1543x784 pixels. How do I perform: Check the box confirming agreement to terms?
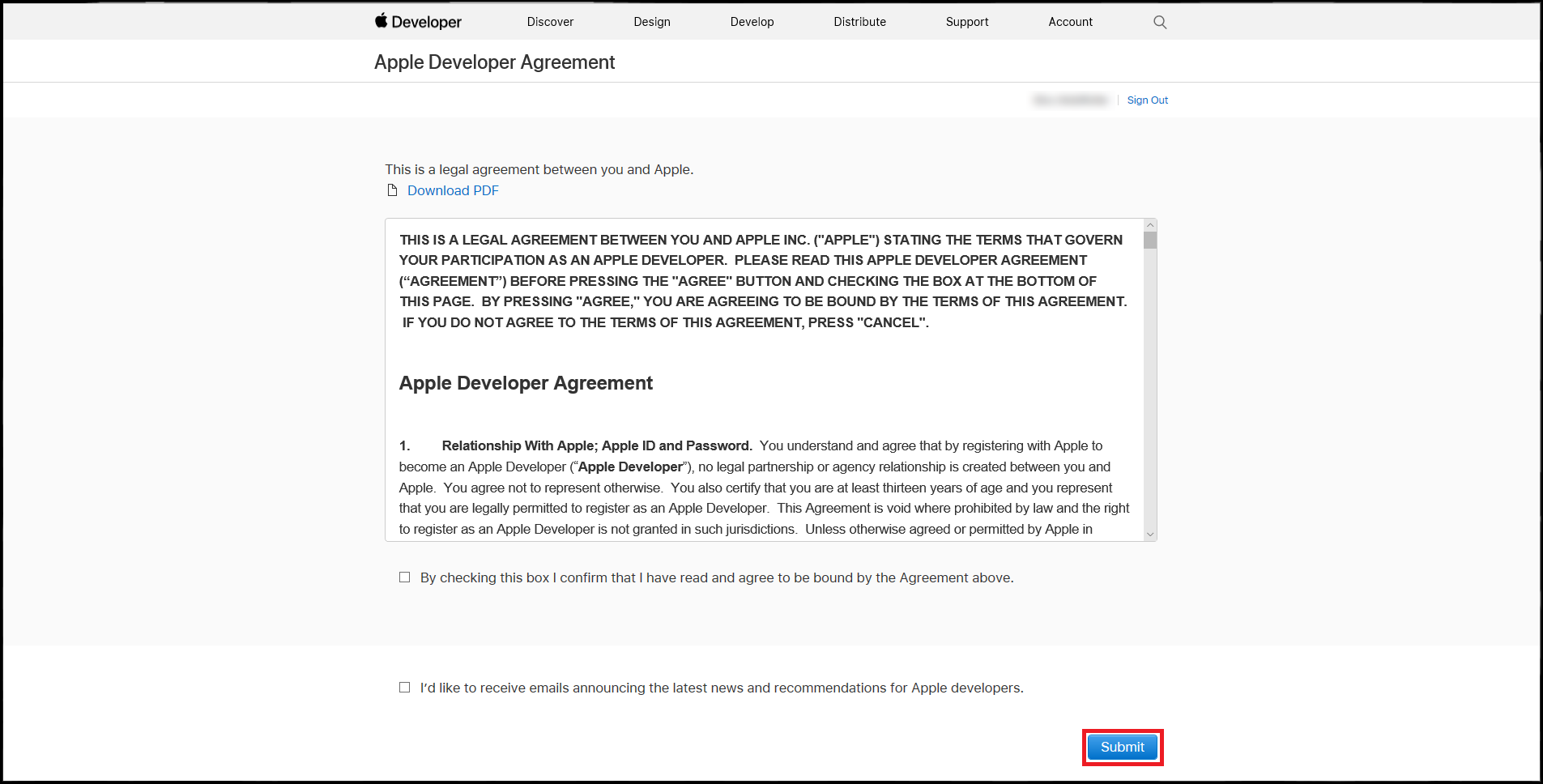tap(404, 577)
